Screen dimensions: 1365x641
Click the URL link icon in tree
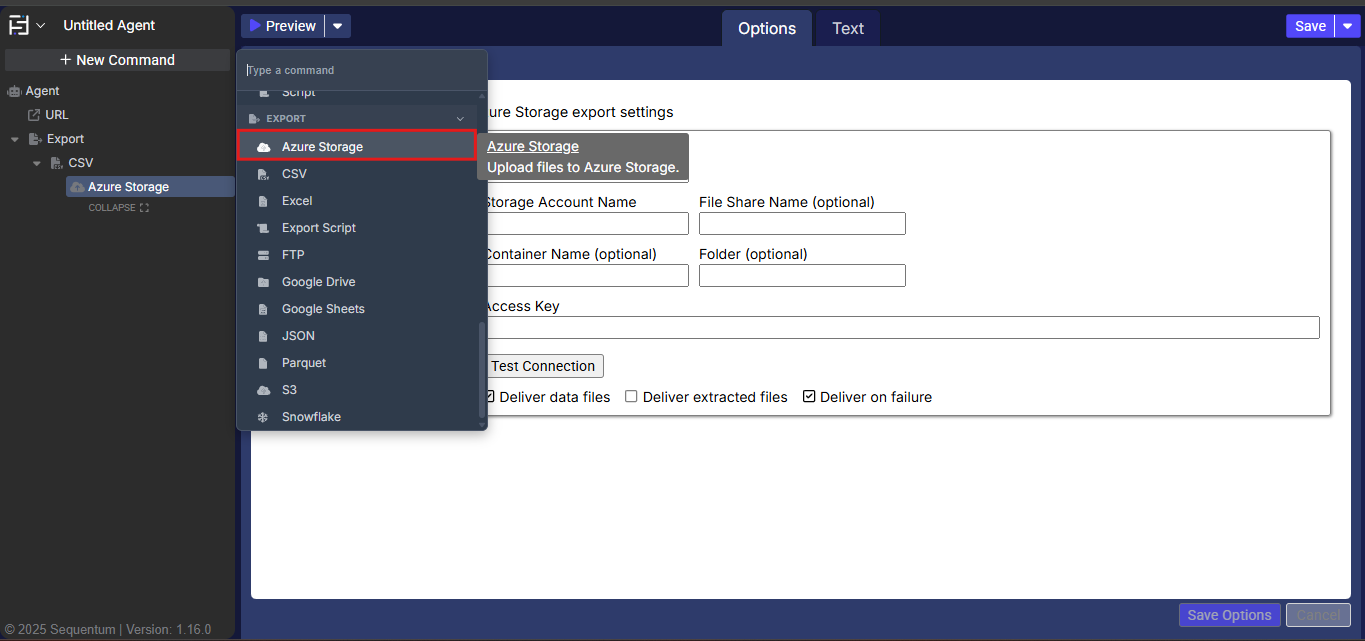34,115
